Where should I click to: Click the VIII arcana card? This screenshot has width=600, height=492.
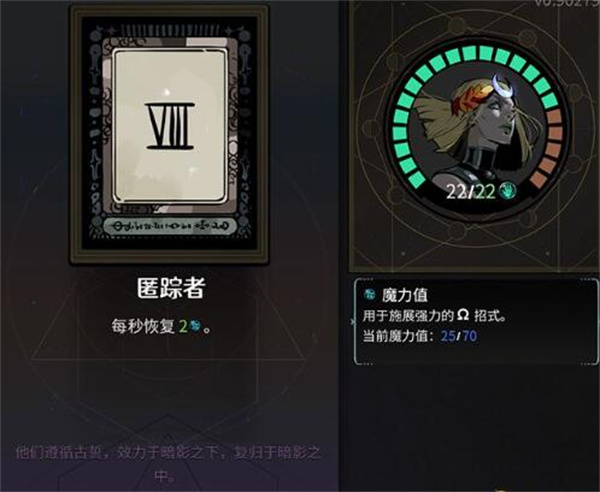tap(169, 135)
